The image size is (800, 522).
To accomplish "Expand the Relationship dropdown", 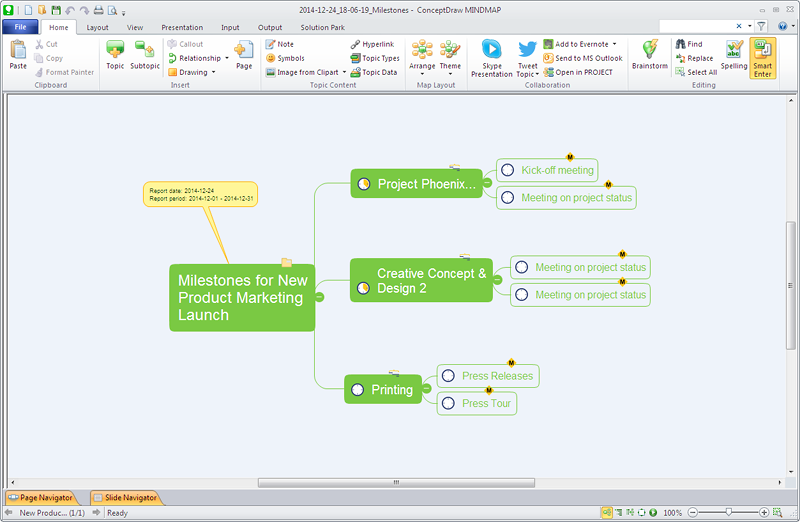I will [227, 58].
